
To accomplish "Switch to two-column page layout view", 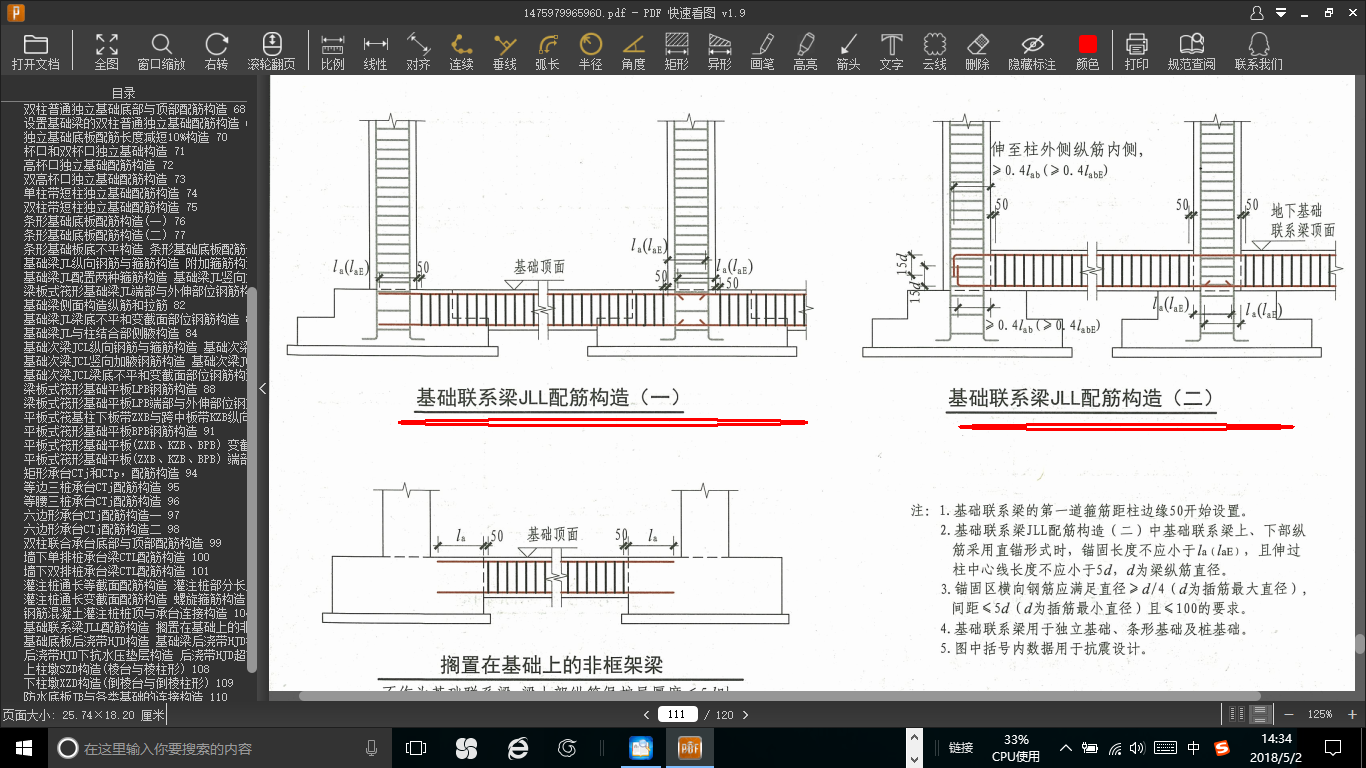I will point(1238,714).
